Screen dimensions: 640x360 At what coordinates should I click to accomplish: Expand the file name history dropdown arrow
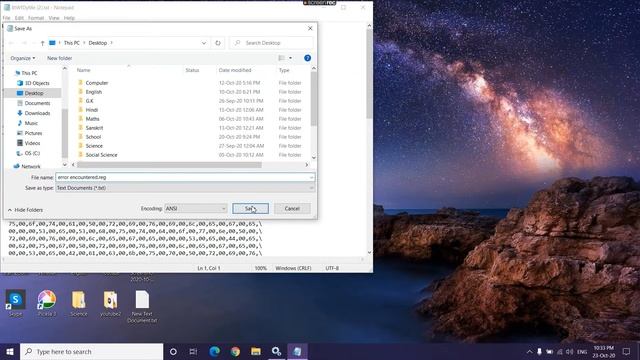point(311,177)
